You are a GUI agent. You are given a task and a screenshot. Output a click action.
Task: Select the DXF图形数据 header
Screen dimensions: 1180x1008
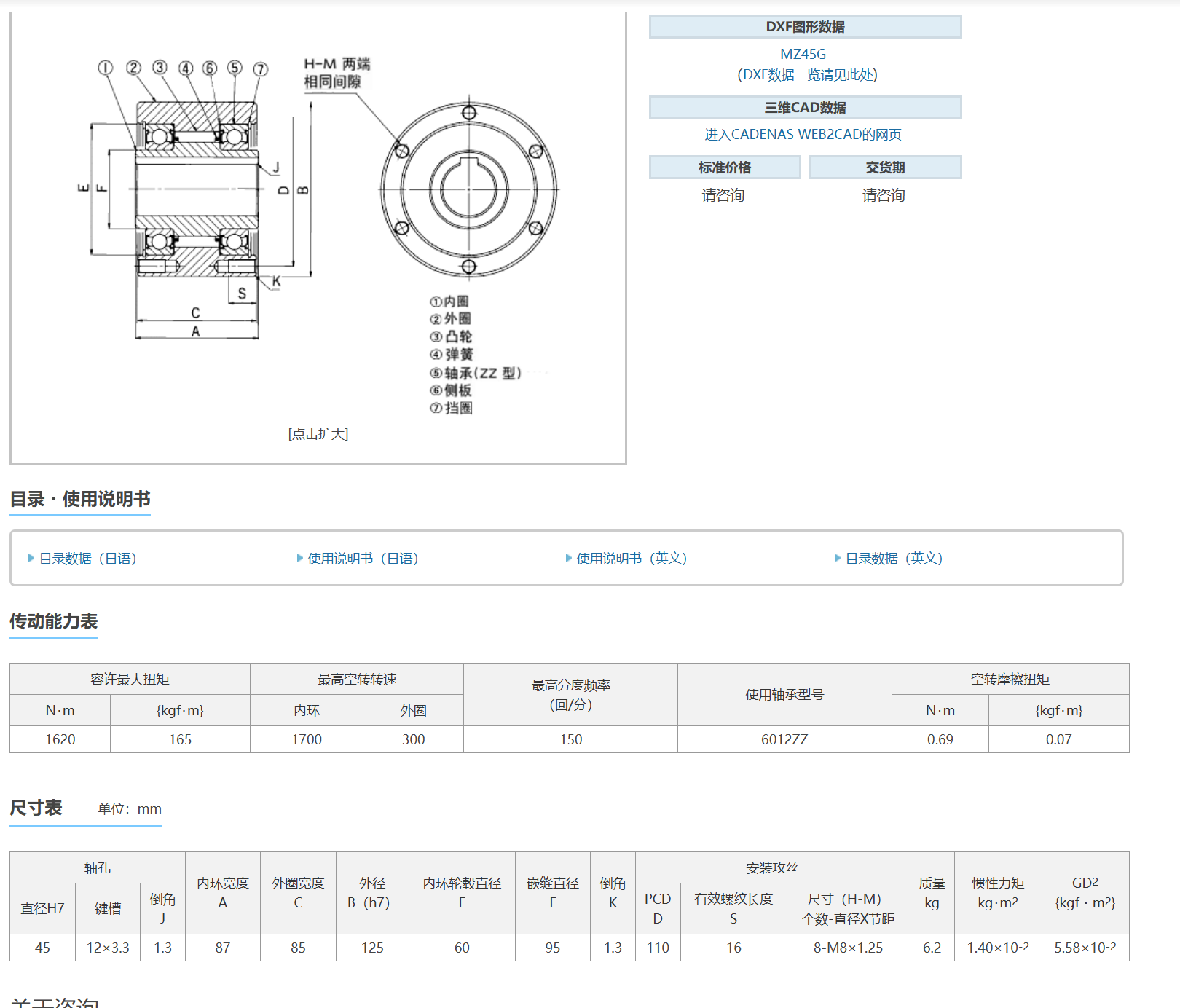tap(805, 27)
